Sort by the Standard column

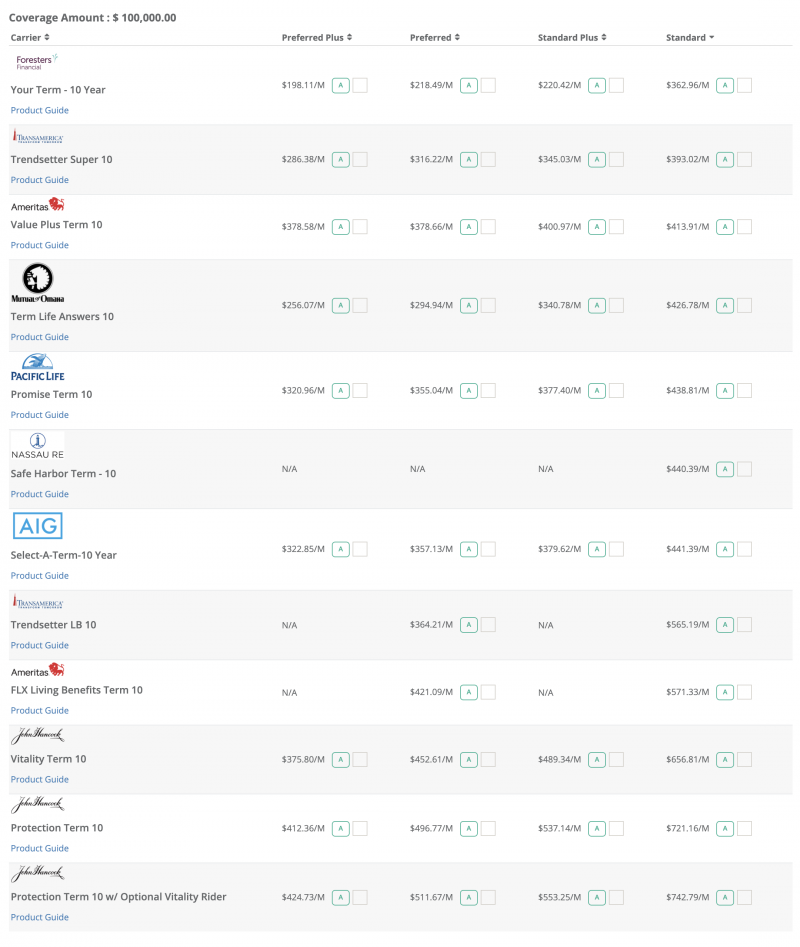click(x=690, y=37)
